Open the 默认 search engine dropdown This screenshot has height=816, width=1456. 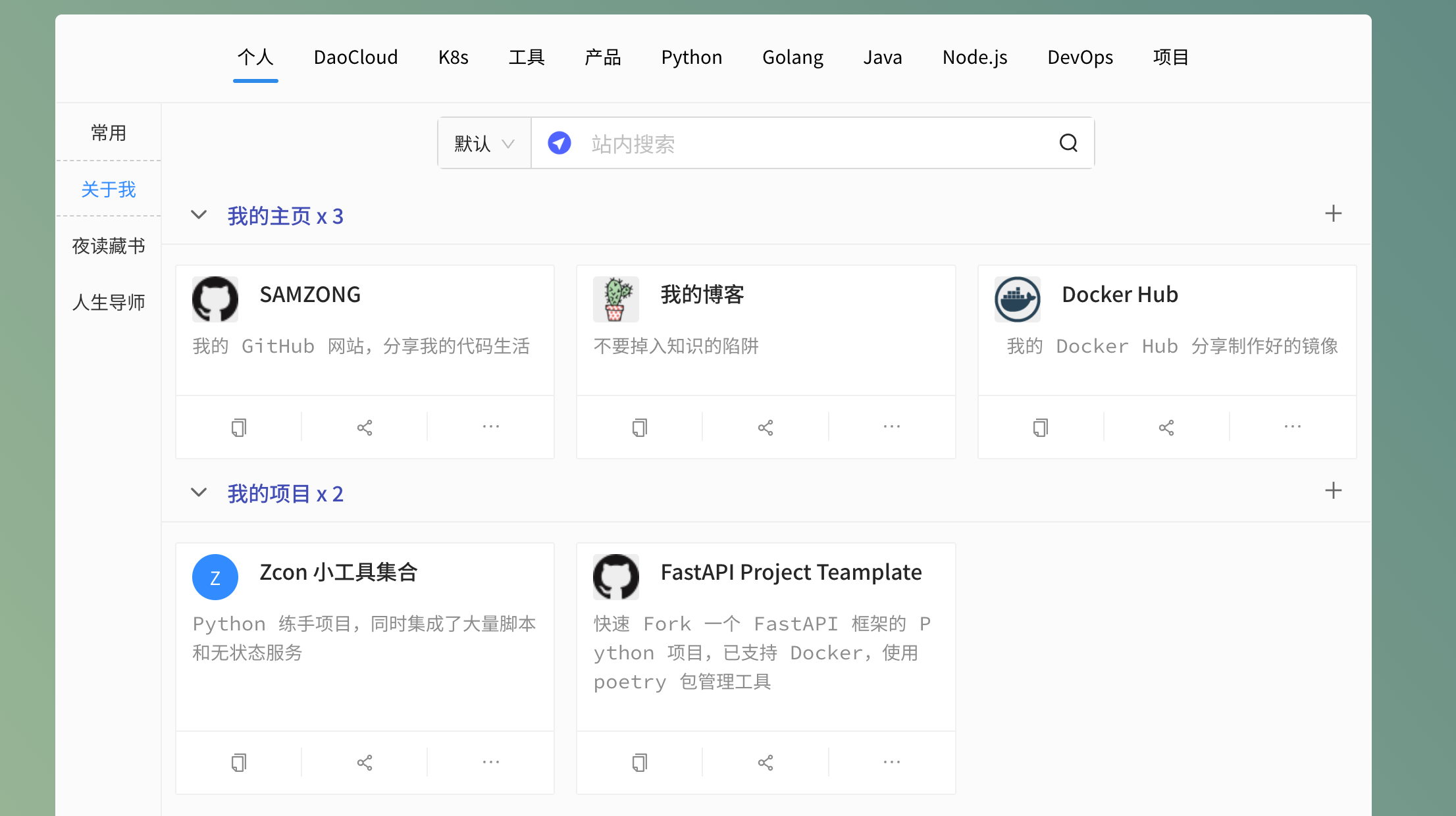[484, 143]
